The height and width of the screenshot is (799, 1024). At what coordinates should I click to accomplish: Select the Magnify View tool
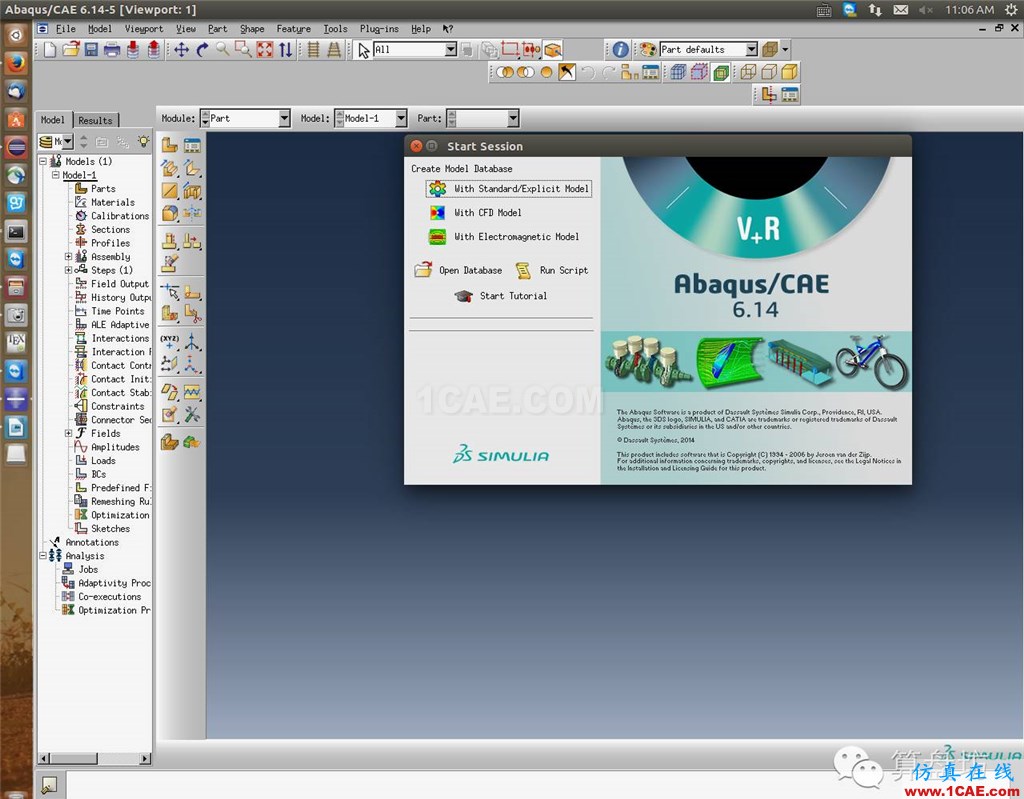click(x=223, y=50)
